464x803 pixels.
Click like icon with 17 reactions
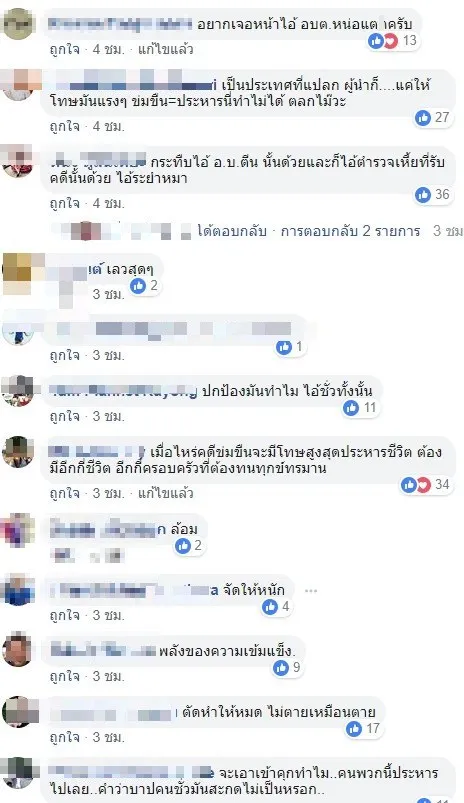point(354,728)
